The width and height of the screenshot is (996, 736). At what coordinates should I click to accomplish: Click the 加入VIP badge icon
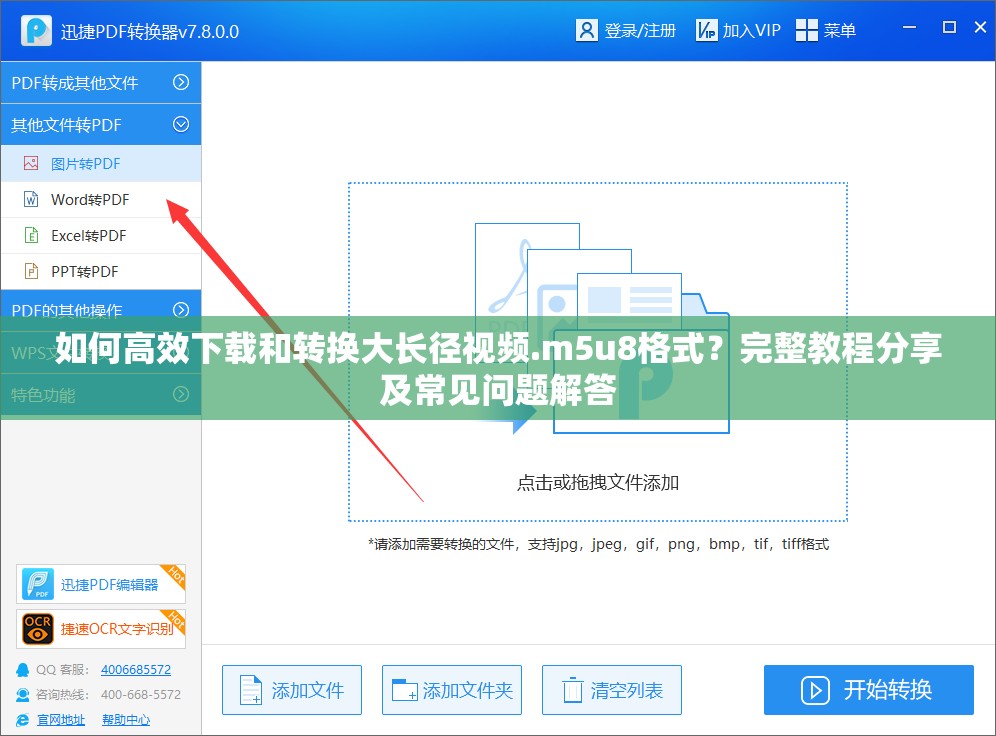[706, 30]
